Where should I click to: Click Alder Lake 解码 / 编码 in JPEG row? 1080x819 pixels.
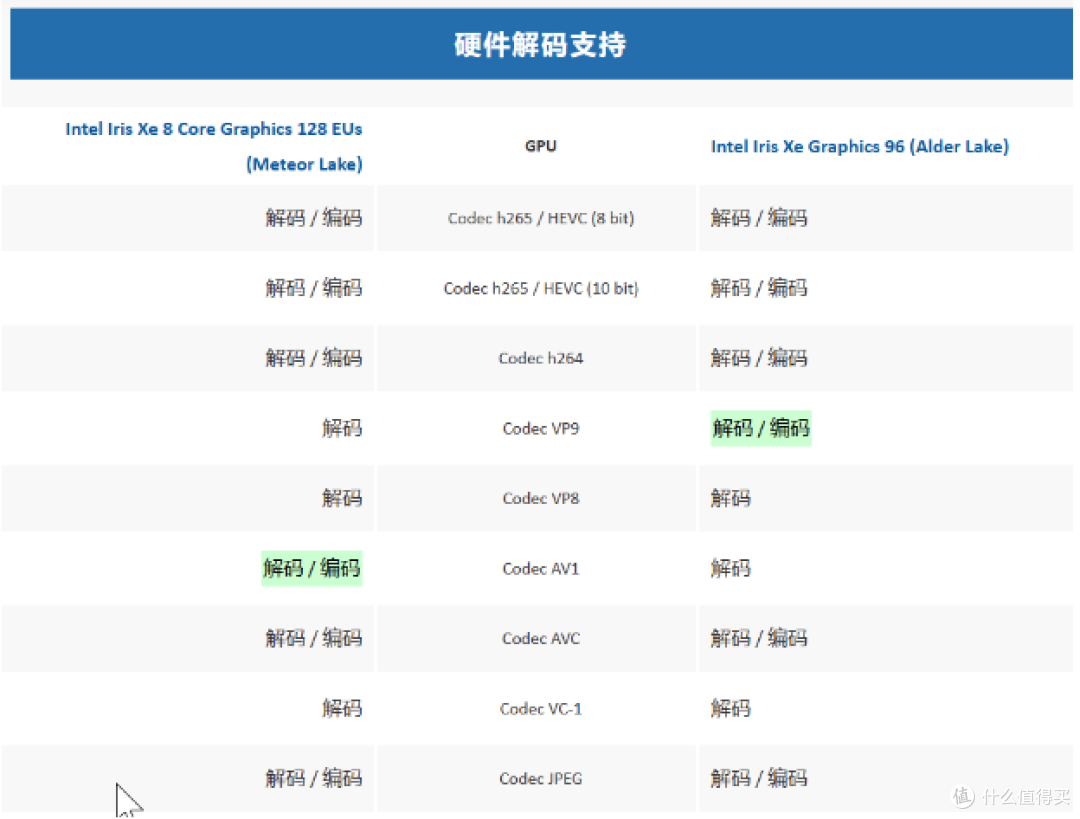(759, 778)
